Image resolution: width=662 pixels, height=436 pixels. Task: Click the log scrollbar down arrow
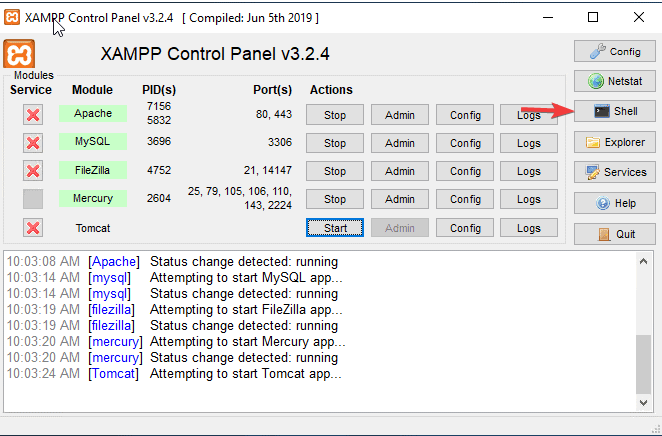tap(643, 403)
